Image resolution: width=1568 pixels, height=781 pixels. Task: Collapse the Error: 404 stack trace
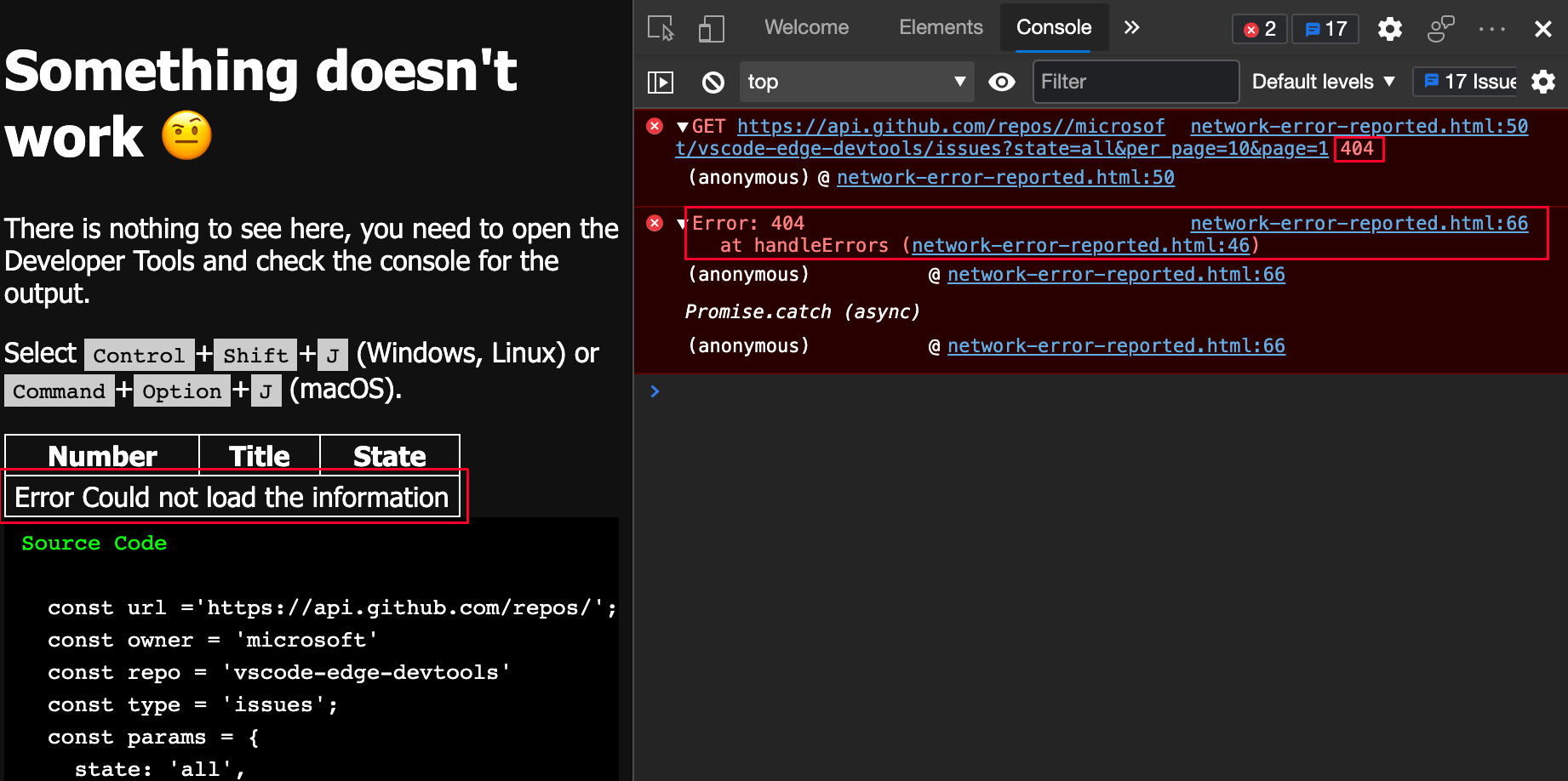click(x=681, y=223)
